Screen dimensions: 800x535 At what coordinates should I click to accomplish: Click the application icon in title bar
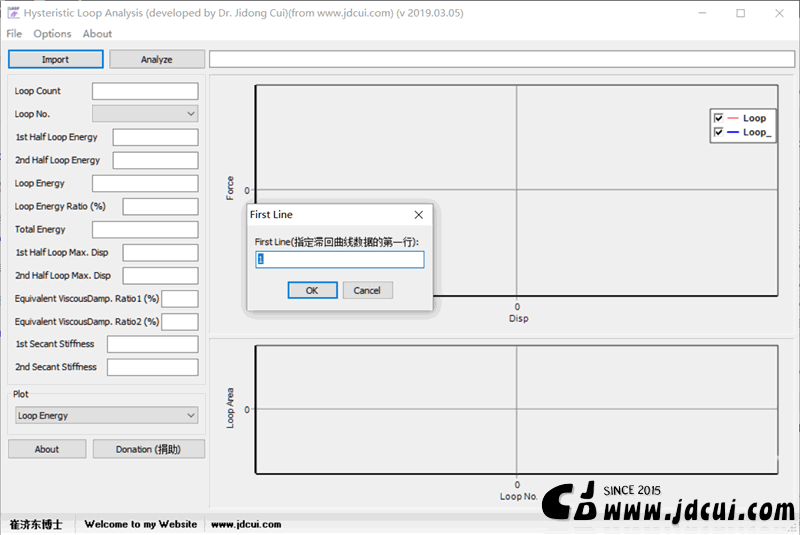(x=13, y=13)
